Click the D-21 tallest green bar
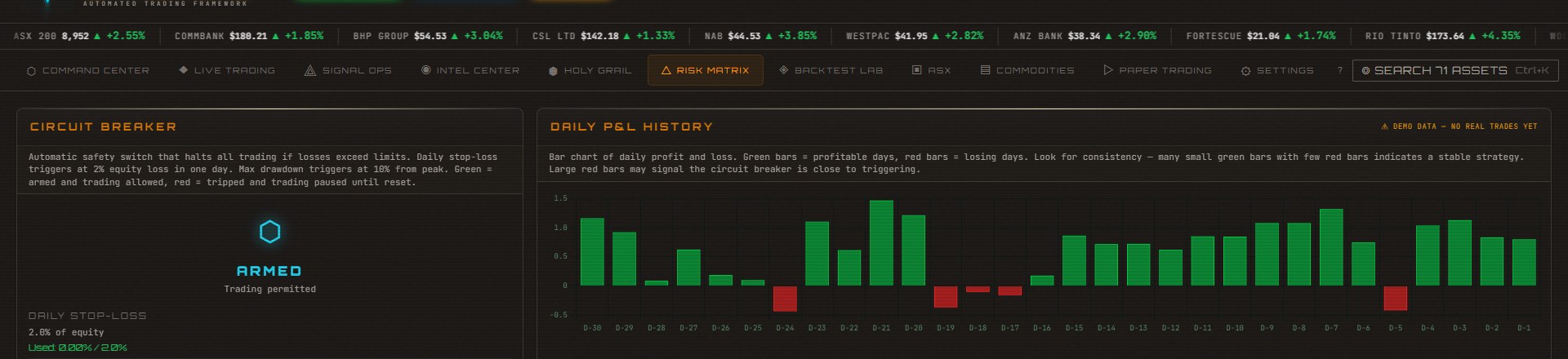 (x=881, y=243)
